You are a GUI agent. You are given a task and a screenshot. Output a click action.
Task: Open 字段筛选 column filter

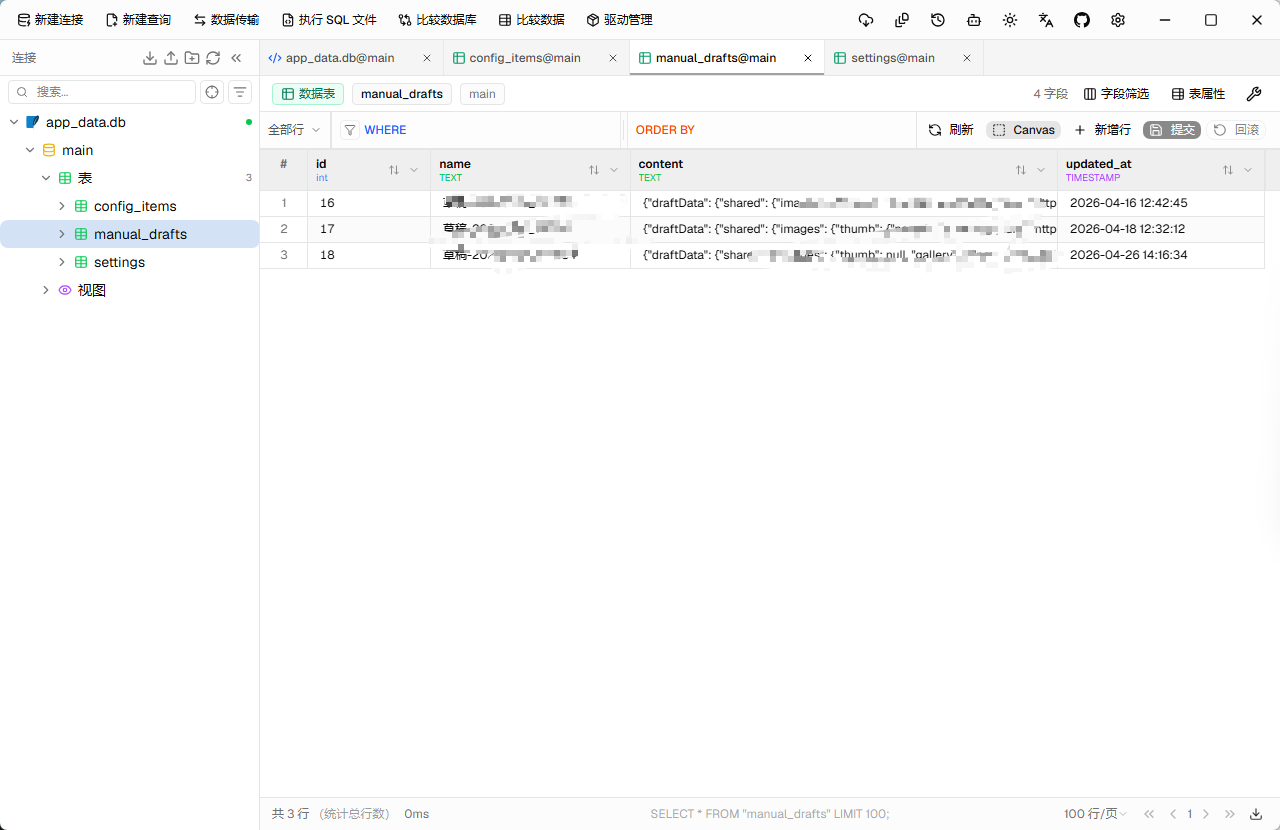click(x=1116, y=94)
